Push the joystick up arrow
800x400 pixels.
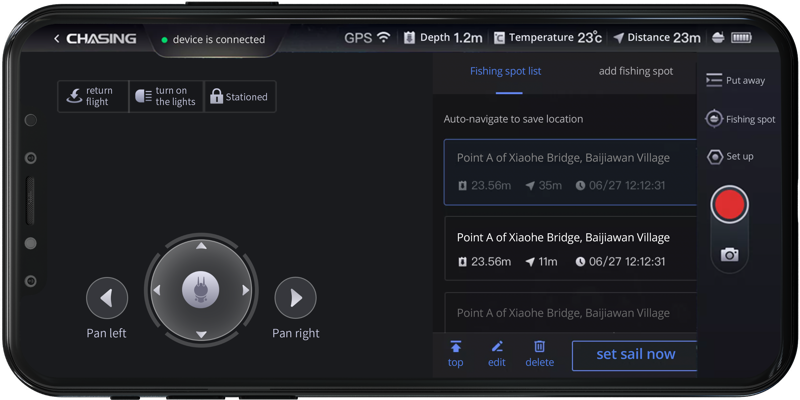pos(202,246)
